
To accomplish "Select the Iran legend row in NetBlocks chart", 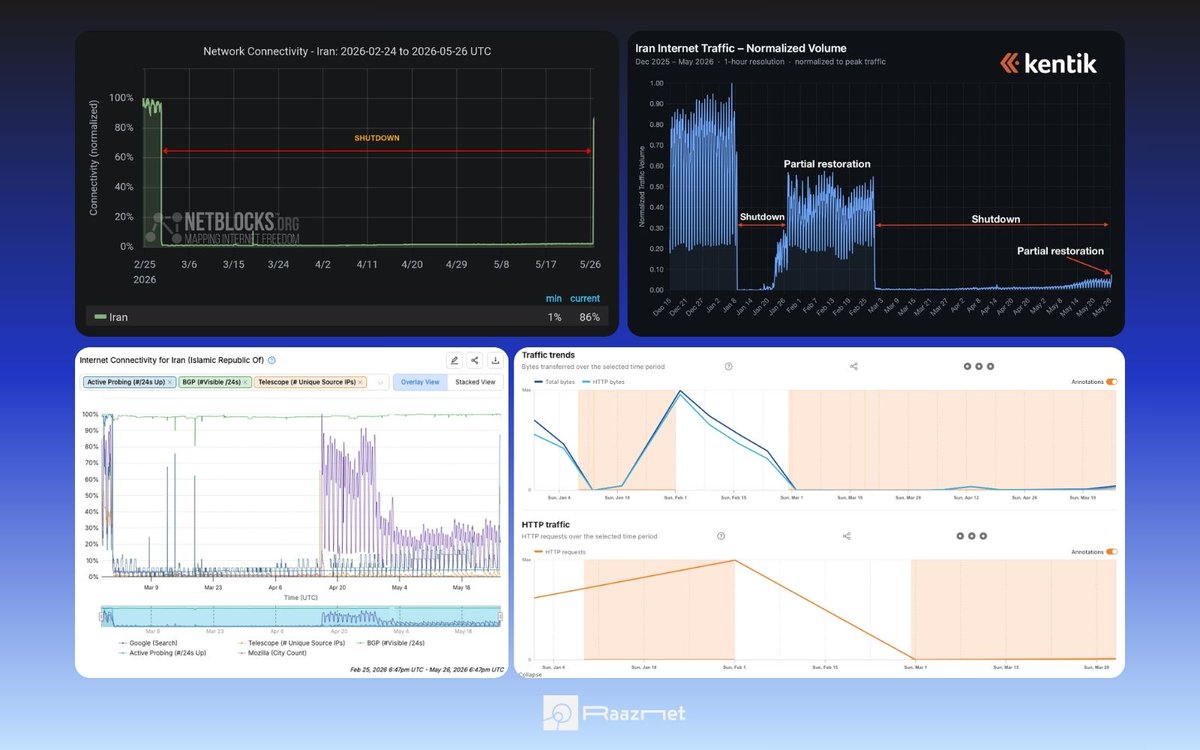I will pos(347,317).
